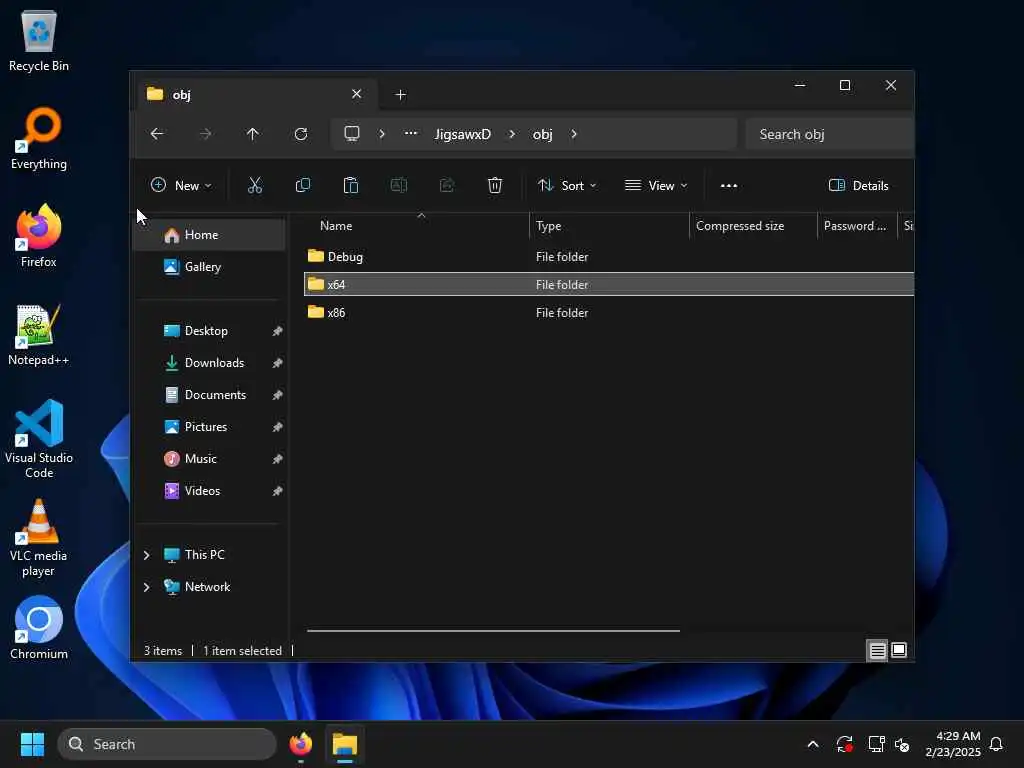Open Downloads in the sidebar
This screenshot has width=1024, height=768.
pos(210,363)
